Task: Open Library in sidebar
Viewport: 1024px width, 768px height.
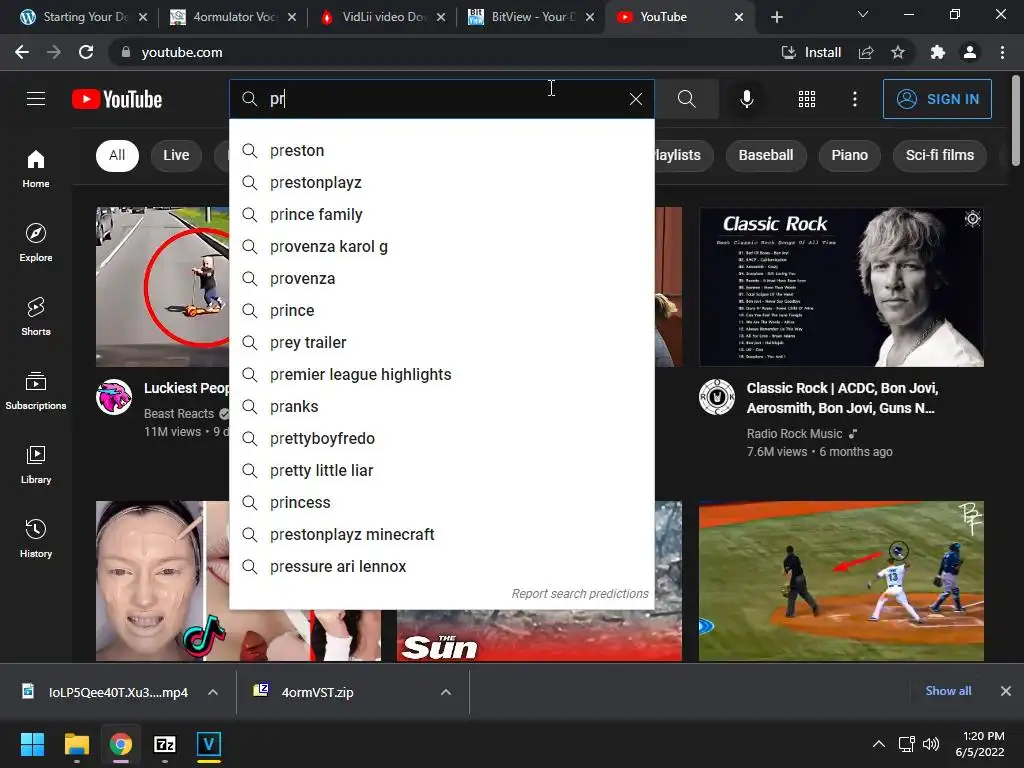Action: tap(36, 464)
